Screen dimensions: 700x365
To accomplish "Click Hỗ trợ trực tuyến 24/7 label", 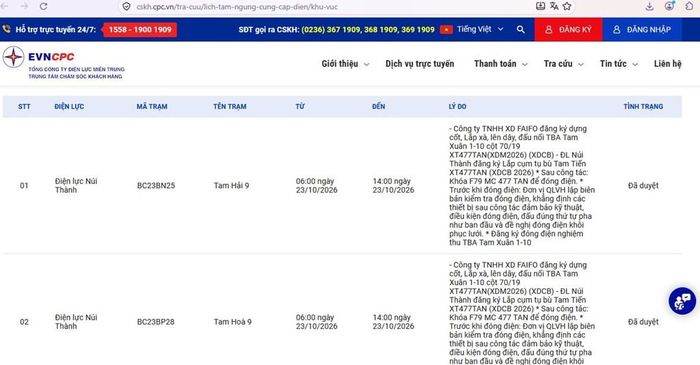I will click(55, 29).
